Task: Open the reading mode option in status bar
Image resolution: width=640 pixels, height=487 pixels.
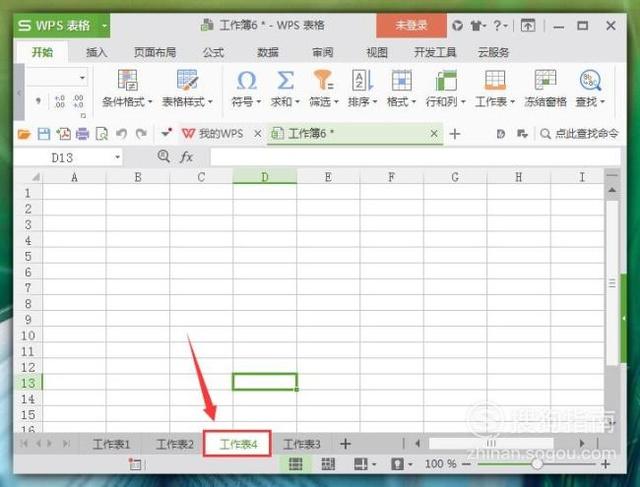Action: [361, 464]
